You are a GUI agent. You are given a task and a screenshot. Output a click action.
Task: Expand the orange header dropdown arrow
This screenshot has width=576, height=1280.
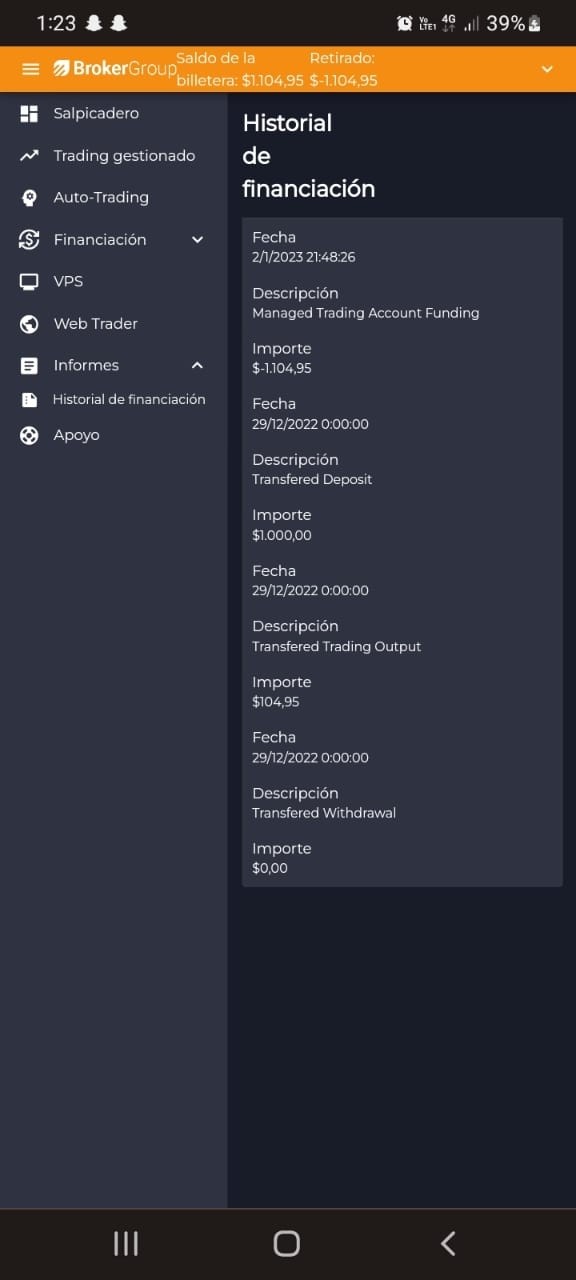(x=547, y=69)
